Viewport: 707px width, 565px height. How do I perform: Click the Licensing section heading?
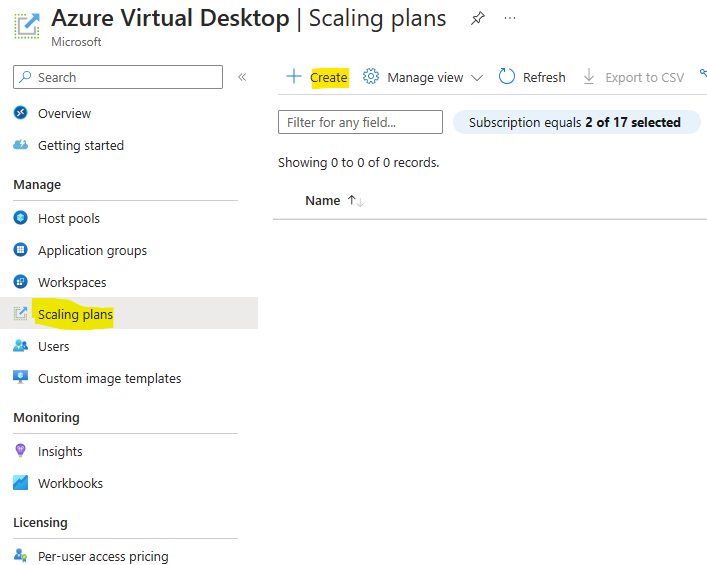pyautogui.click(x=40, y=523)
